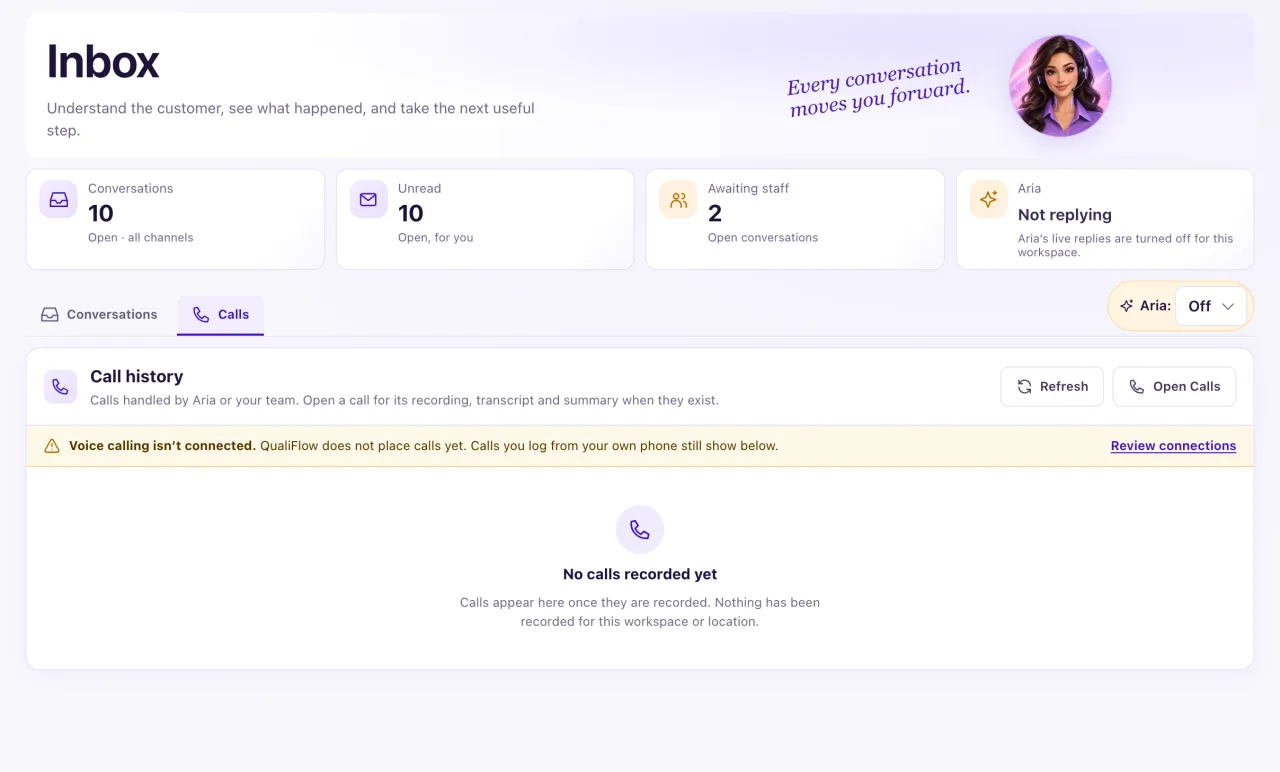Click the warning triangle icon in banner

coord(52,446)
